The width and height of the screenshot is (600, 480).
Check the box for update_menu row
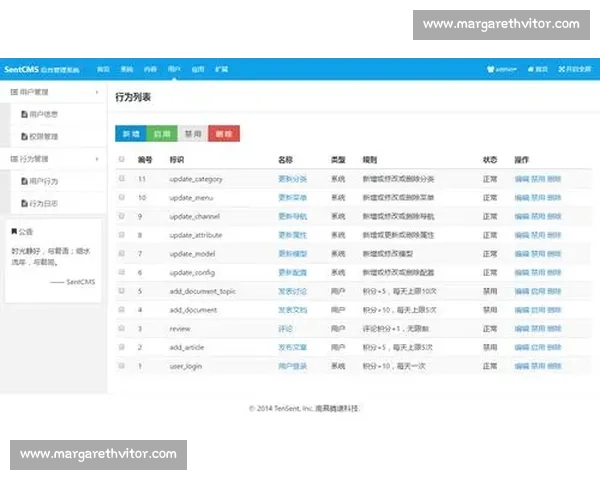(x=122, y=197)
